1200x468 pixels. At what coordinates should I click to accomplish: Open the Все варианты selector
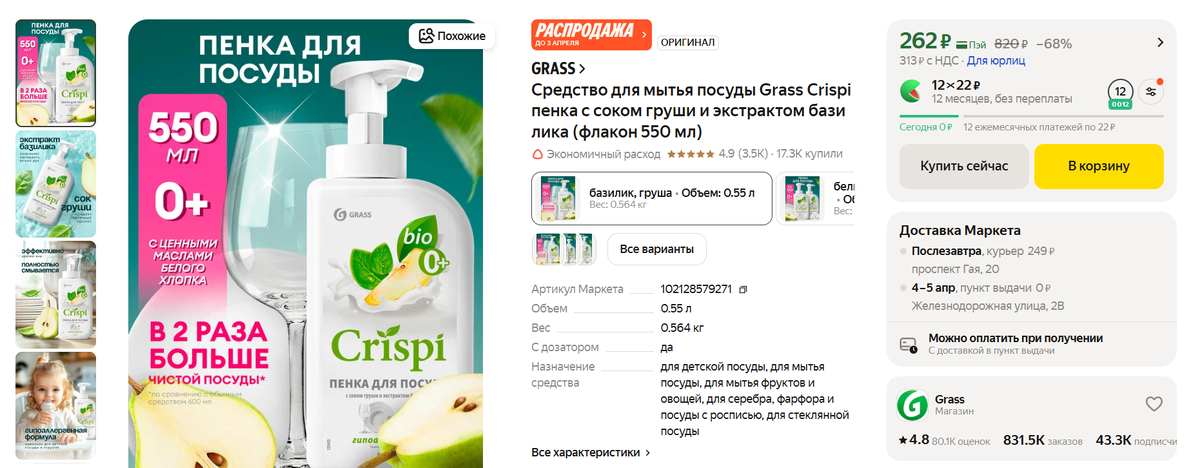(657, 249)
